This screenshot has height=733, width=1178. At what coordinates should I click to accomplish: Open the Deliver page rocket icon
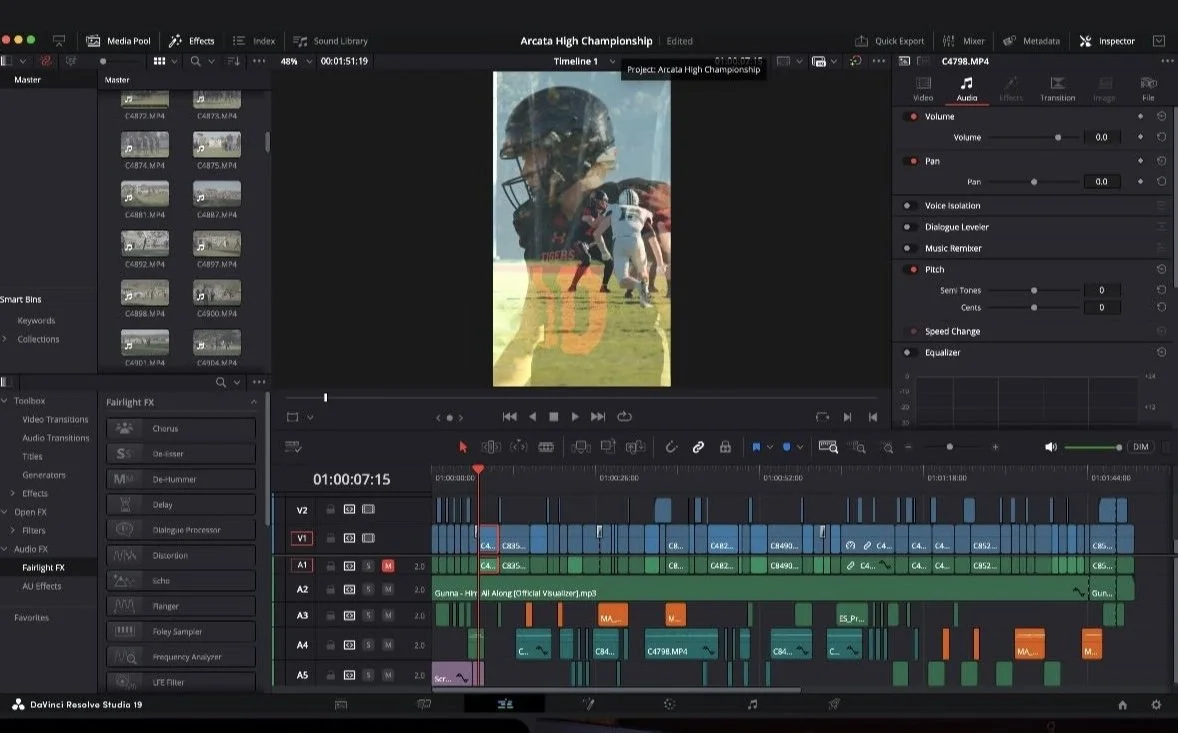pyautogui.click(x=834, y=704)
